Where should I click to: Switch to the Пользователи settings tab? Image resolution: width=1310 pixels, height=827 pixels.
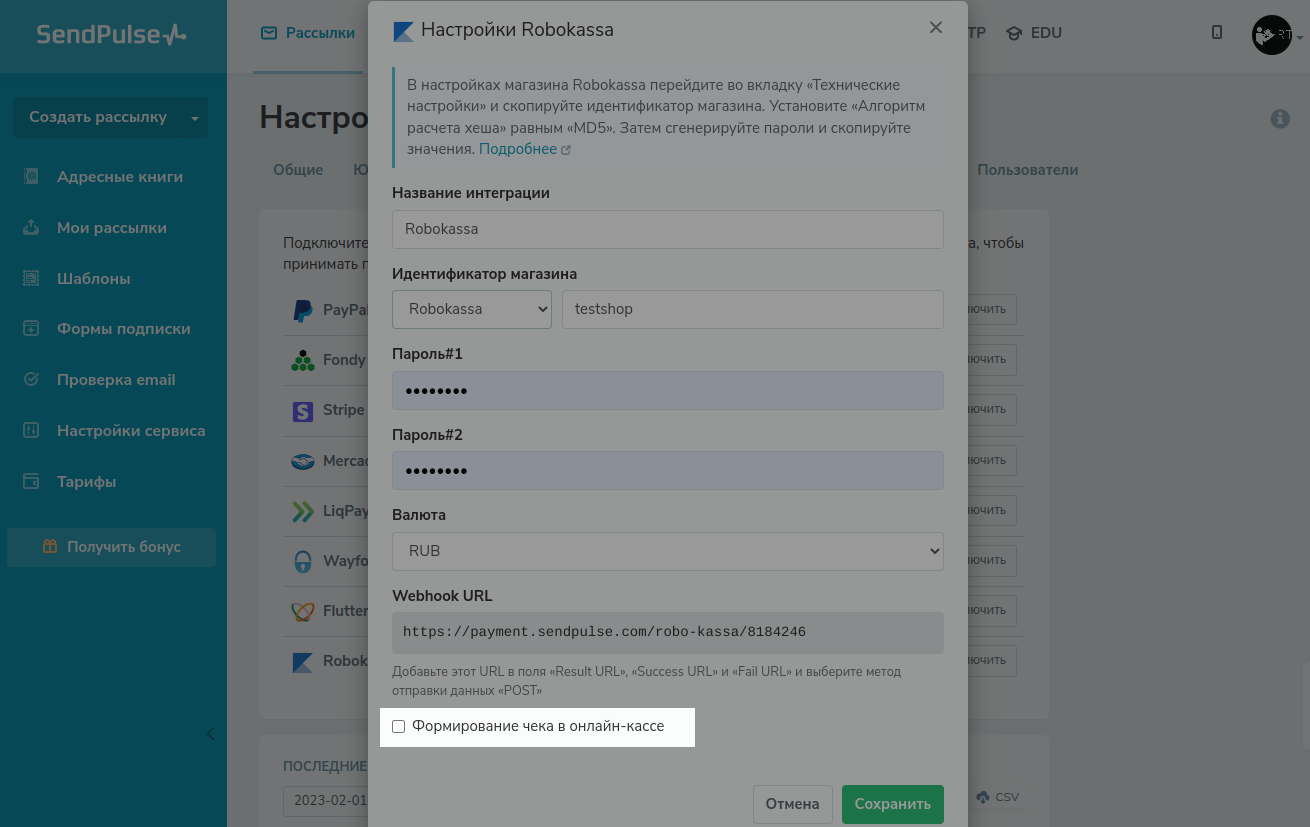point(1028,170)
